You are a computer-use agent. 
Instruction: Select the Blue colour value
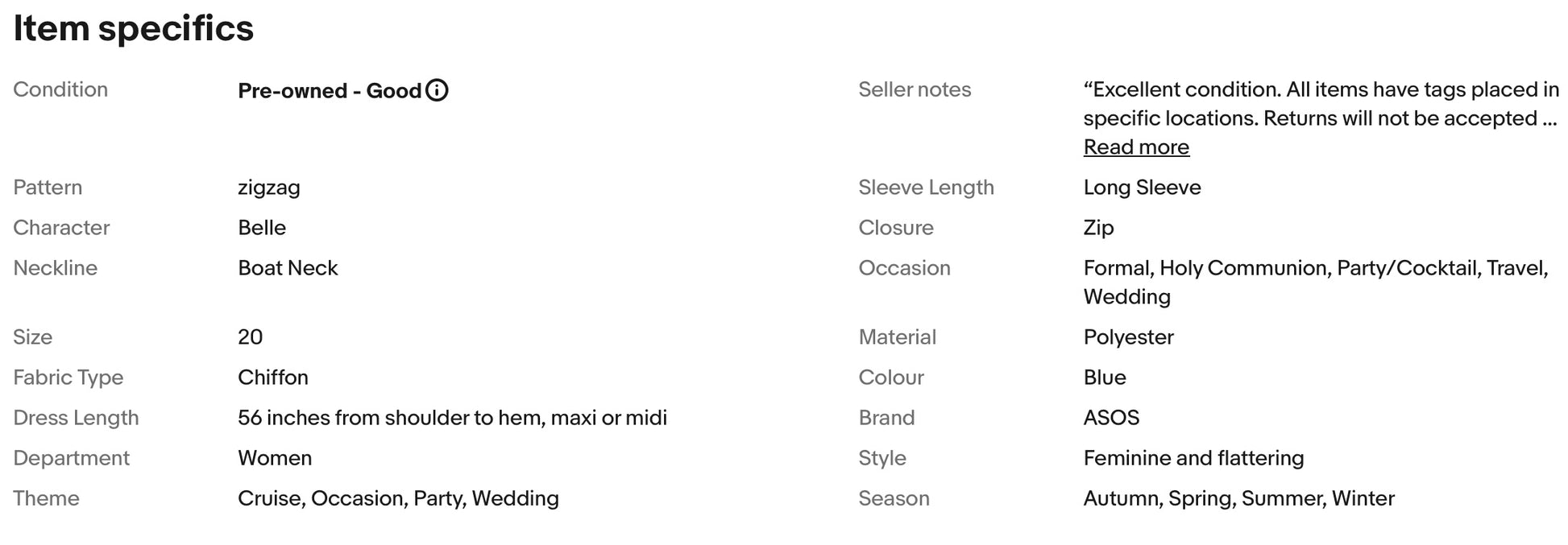click(1105, 378)
